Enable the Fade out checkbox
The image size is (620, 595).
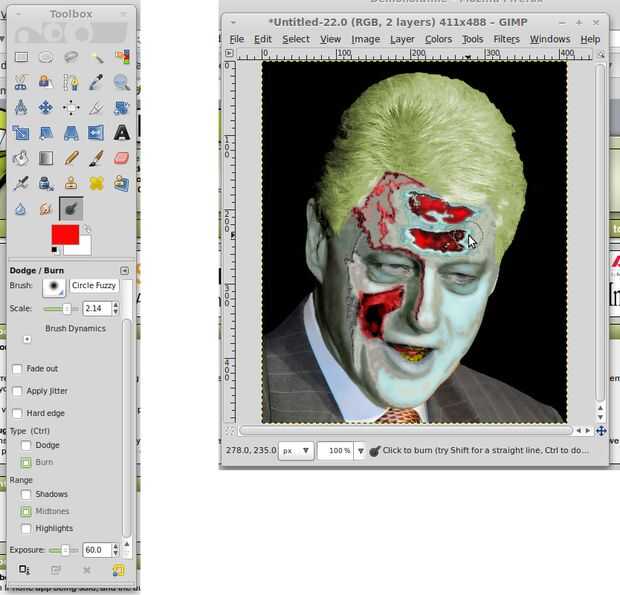17,369
